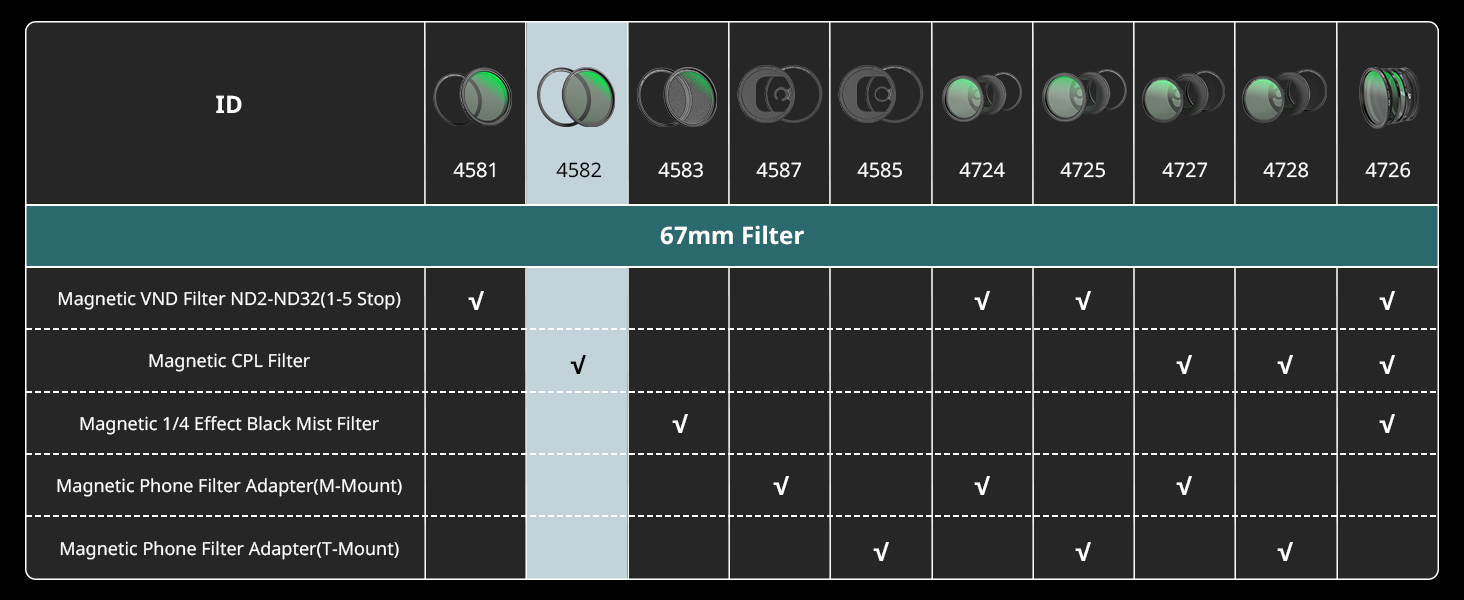Viewport: 1464px width, 600px height.
Task: Click the ID column header cell
Action: 228,105
